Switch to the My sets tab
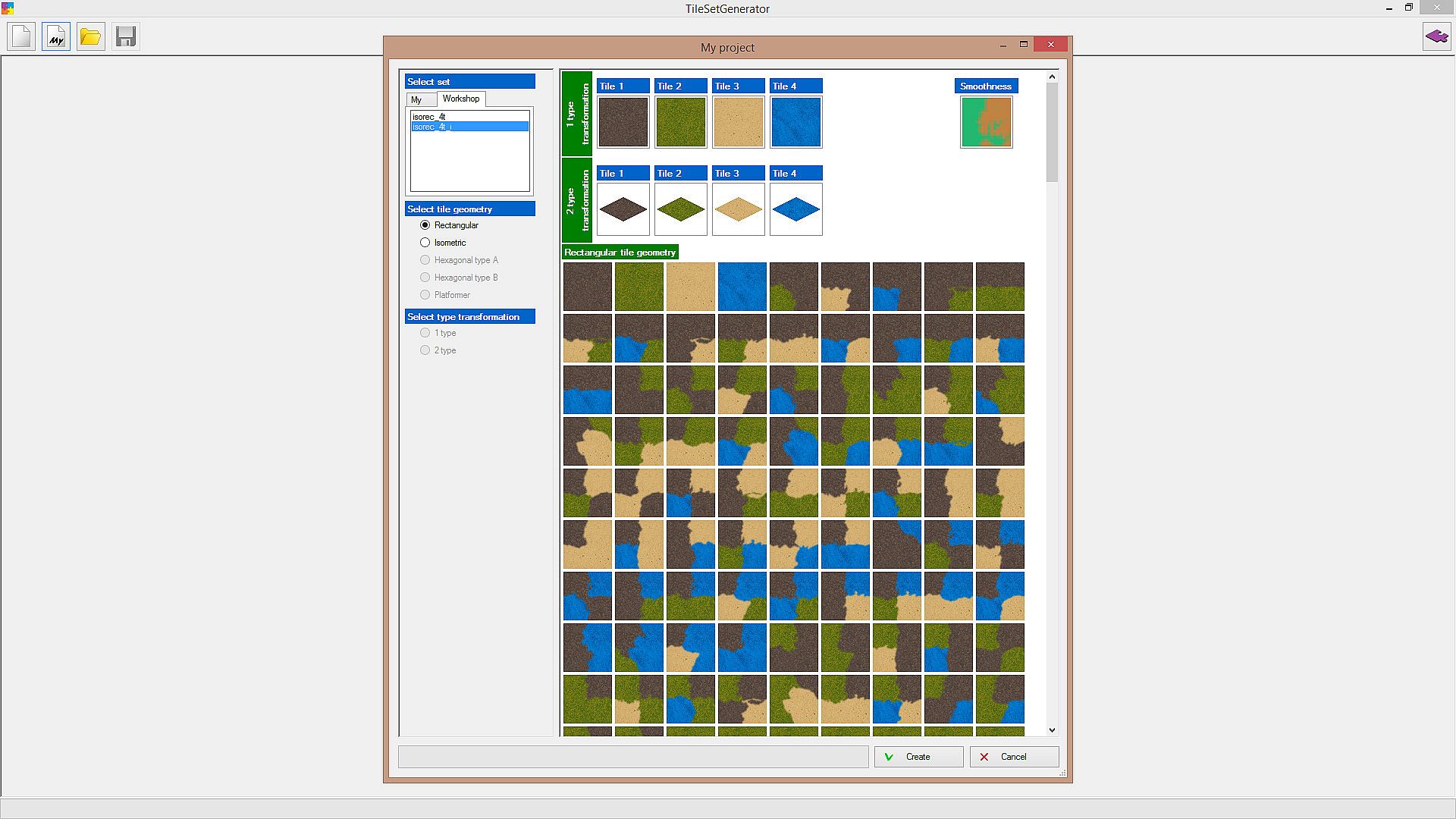This screenshot has height=819, width=1456. click(417, 100)
